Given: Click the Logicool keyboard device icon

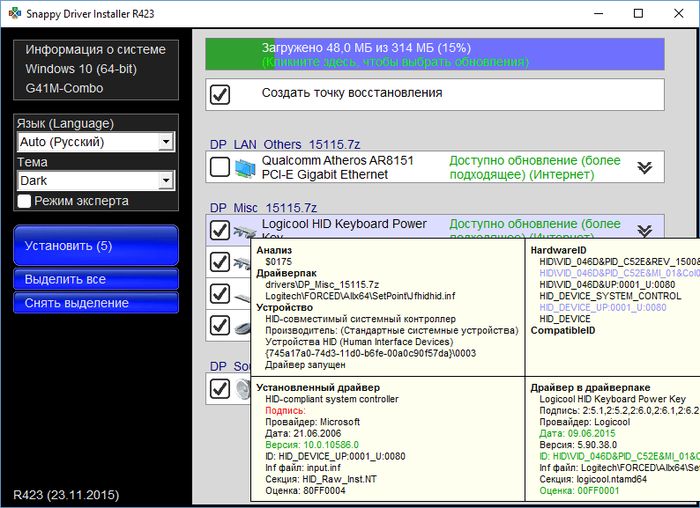Looking at the screenshot, I should [x=244, y=231].
